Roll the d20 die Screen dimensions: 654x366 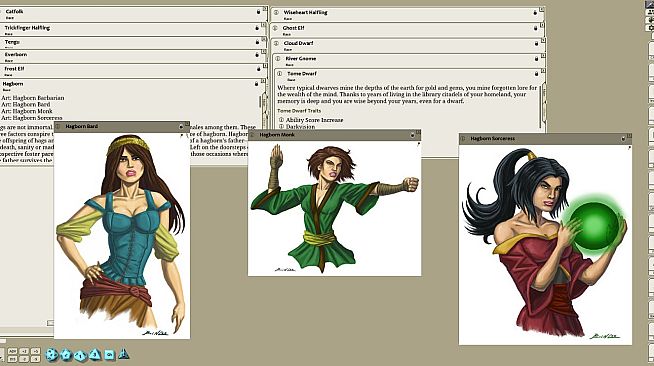pos(51,355)
